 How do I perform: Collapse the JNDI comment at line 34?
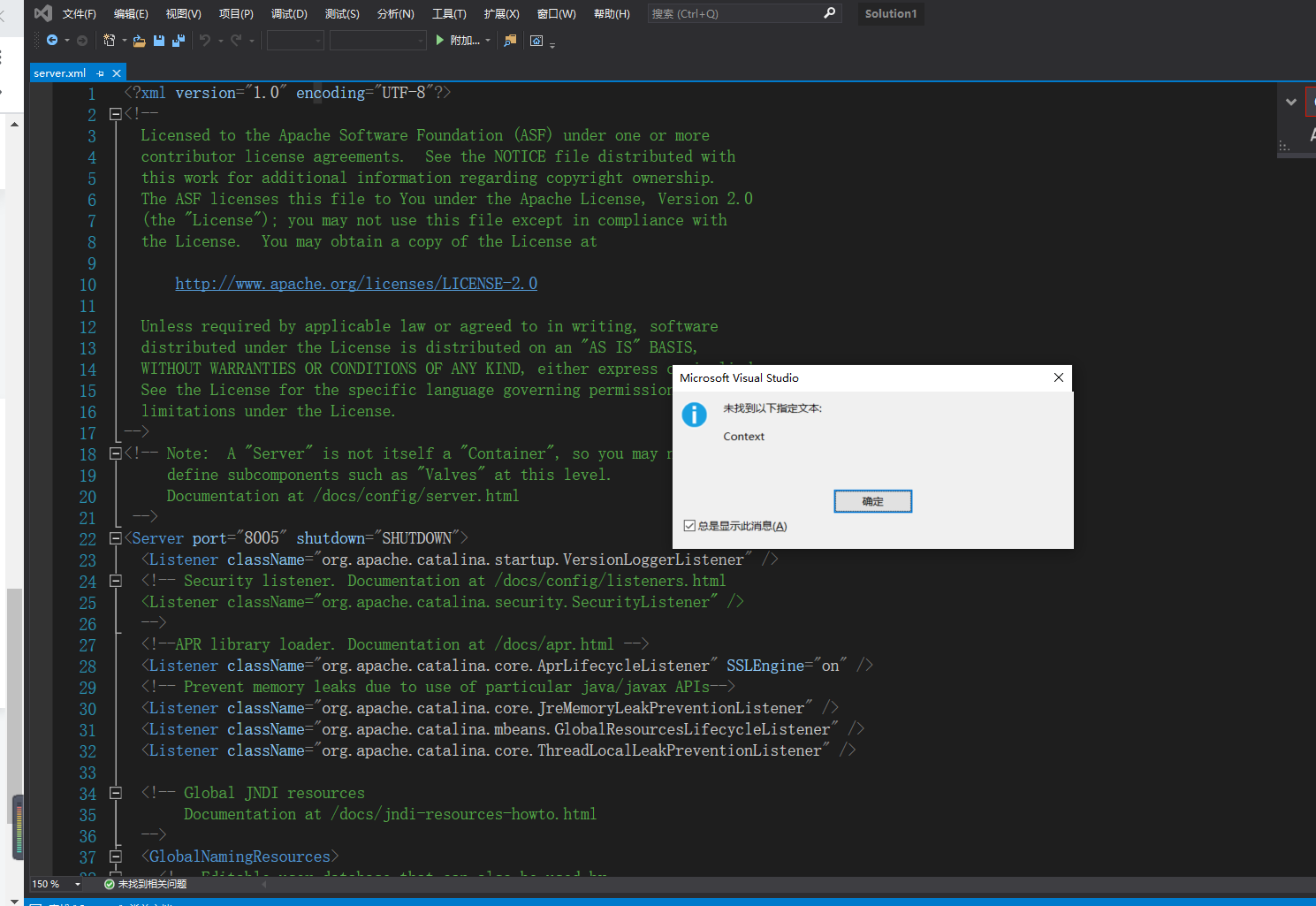[115, 793]
